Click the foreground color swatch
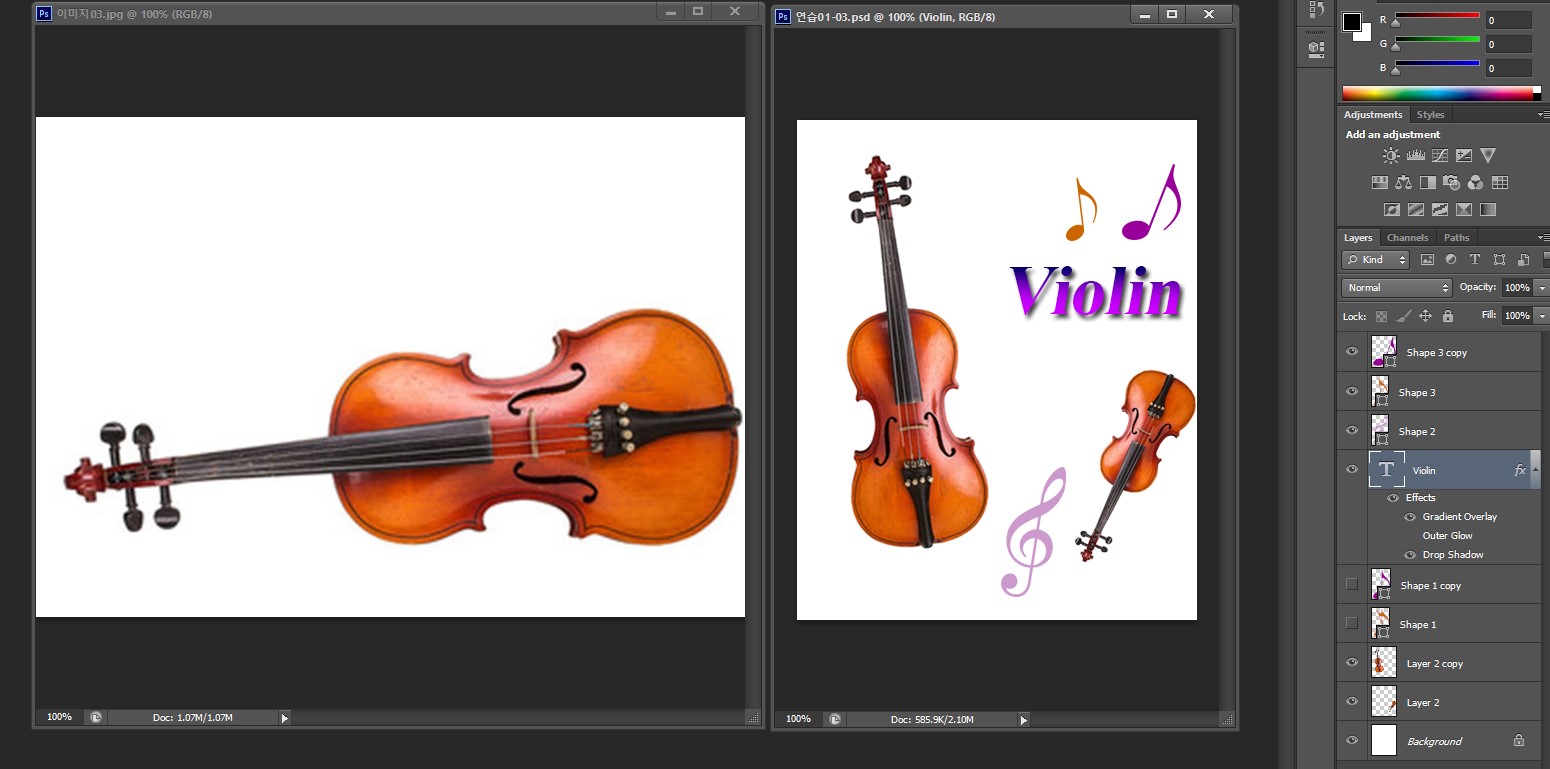 point(1352,22)
